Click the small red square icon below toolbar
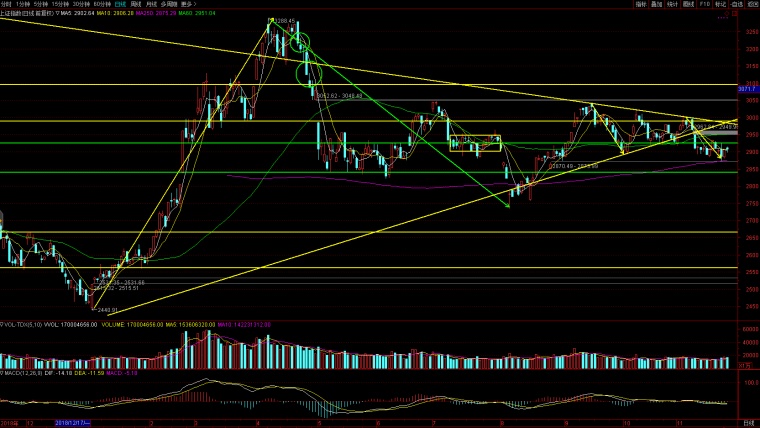760x428 pixels. pyautogui.click(x=734, y=13)
